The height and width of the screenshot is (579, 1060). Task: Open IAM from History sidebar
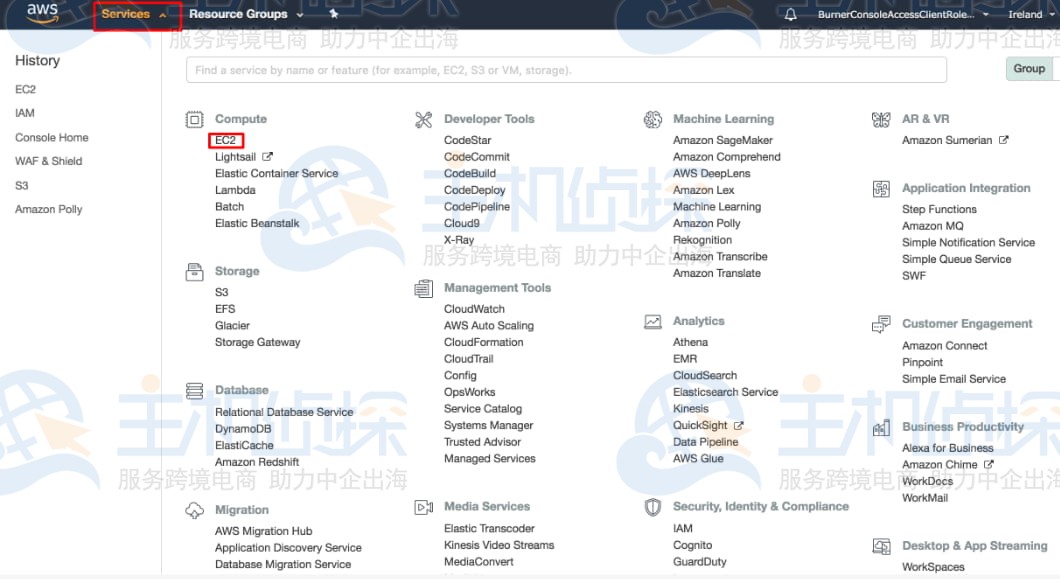coord(25,113)
